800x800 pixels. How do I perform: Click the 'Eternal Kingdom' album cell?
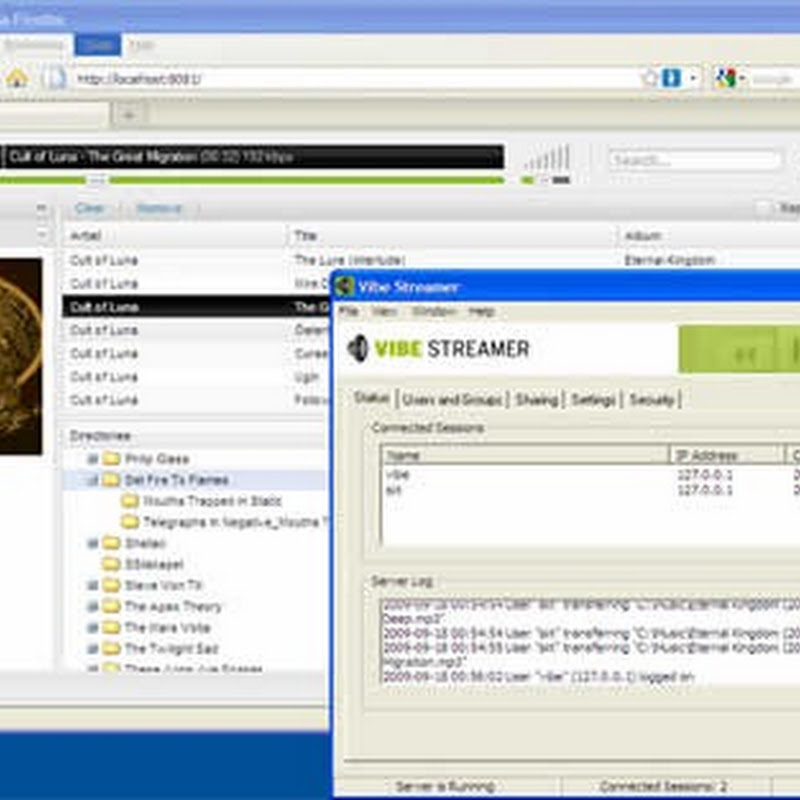[669, 260]
